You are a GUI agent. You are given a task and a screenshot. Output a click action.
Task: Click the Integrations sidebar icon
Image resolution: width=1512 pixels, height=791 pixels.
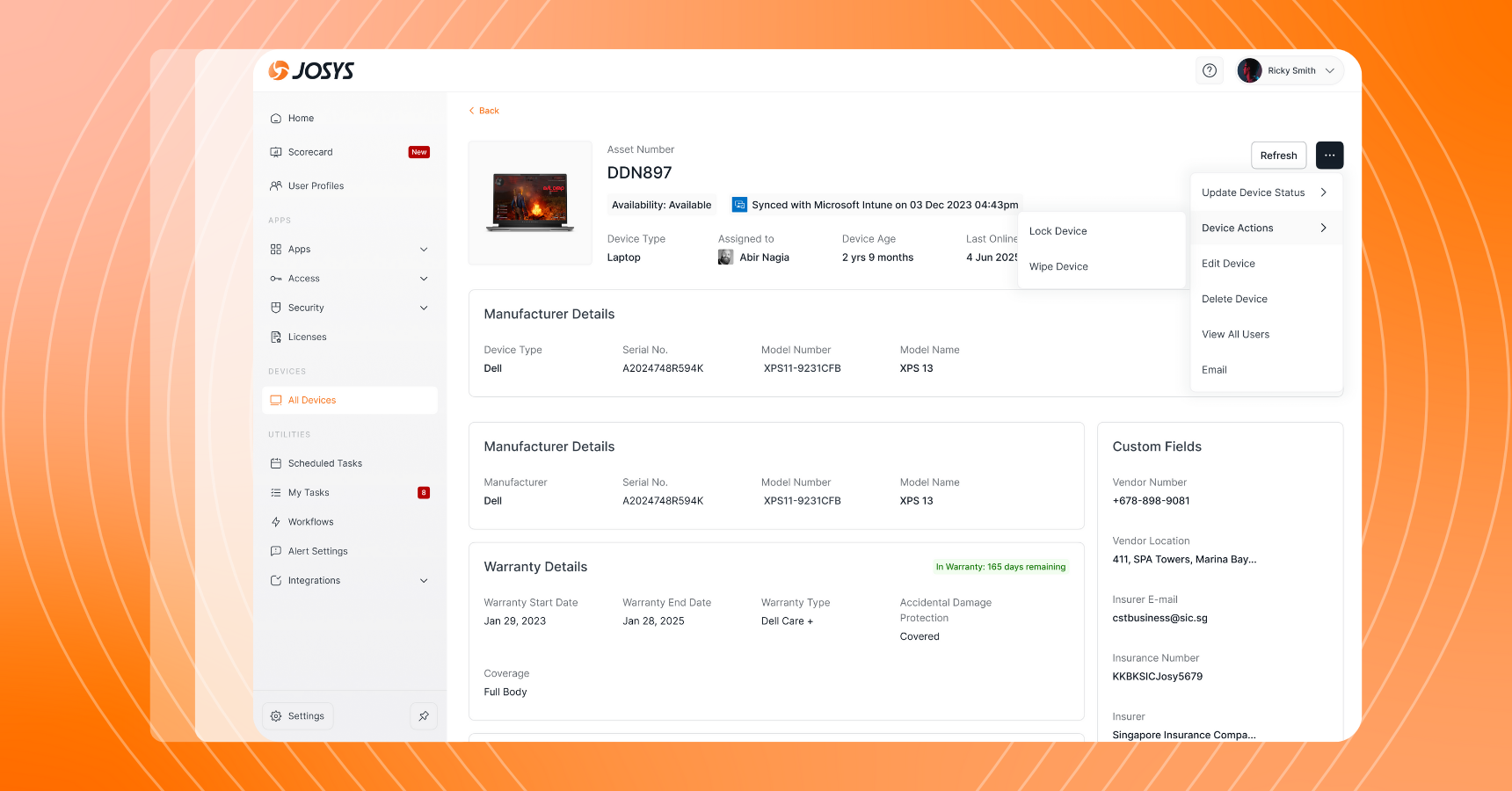(276, 581)
